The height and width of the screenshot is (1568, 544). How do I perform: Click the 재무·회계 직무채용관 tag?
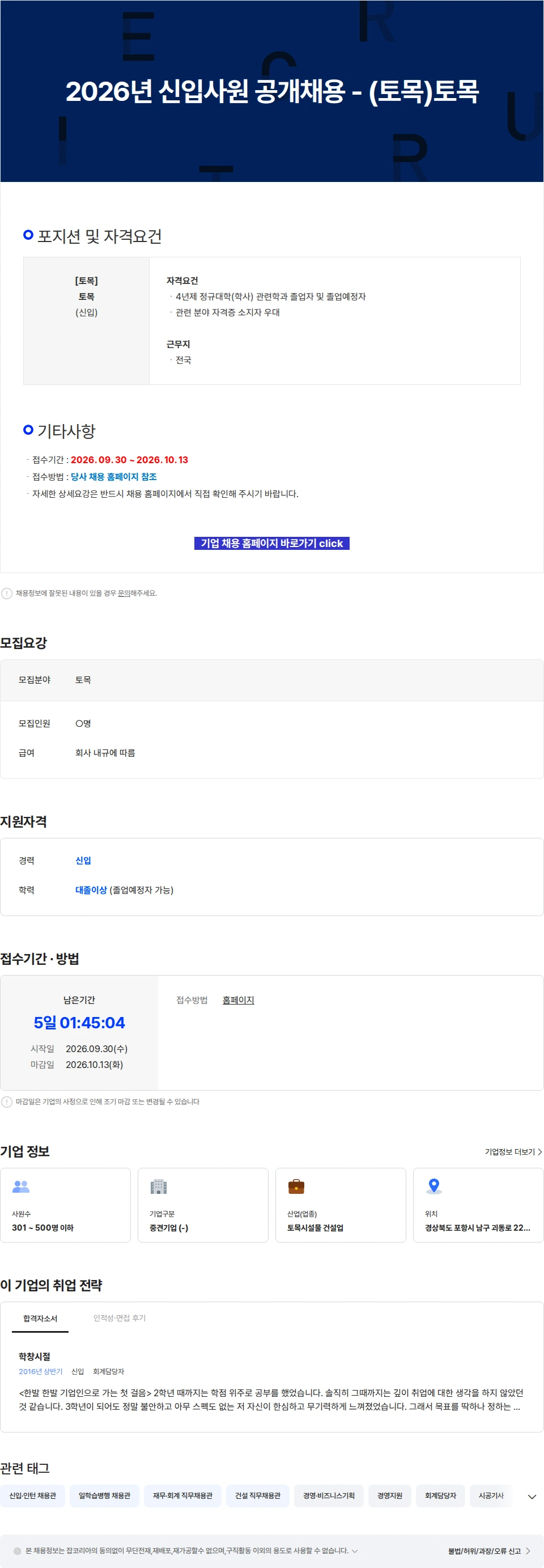(x=182, y=1495)
